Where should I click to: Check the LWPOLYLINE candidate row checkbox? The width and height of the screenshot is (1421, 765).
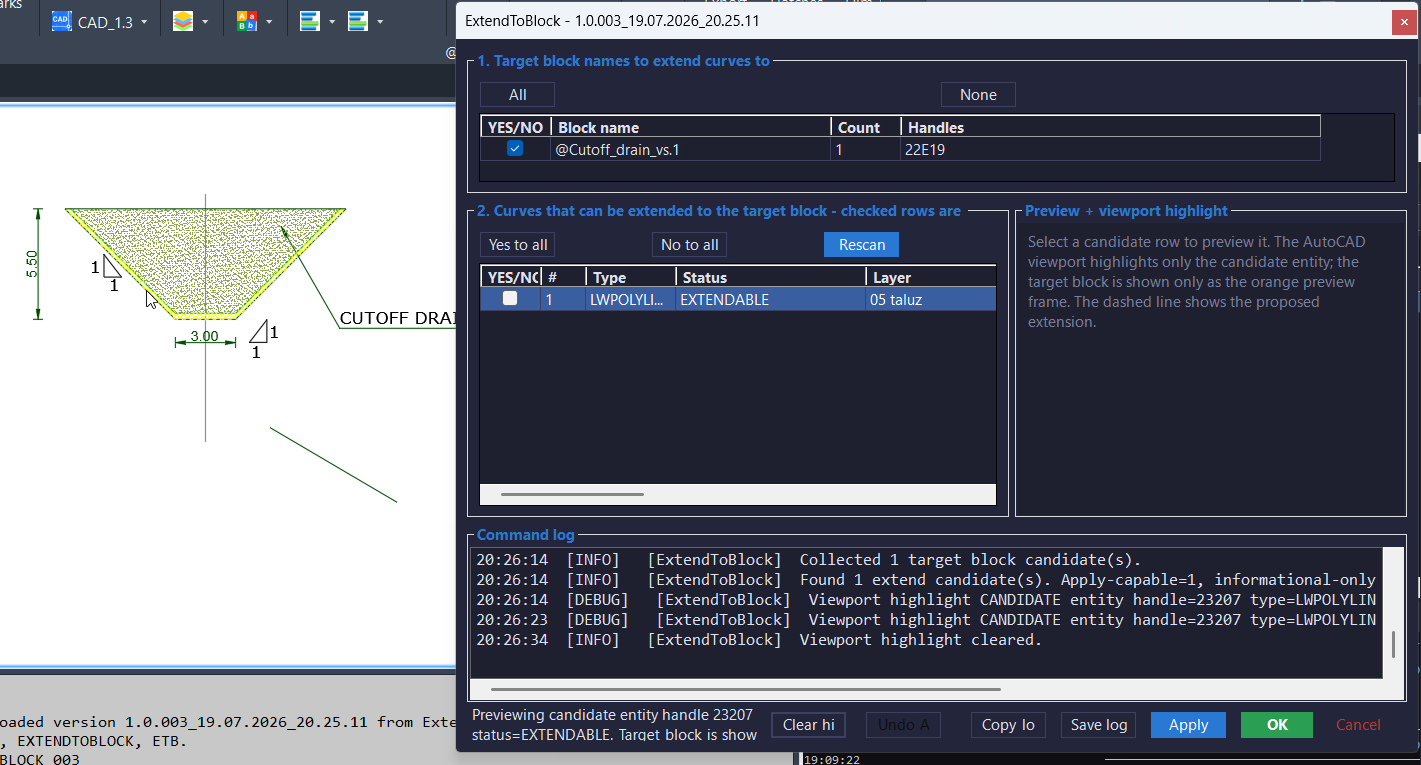[510, 298]
